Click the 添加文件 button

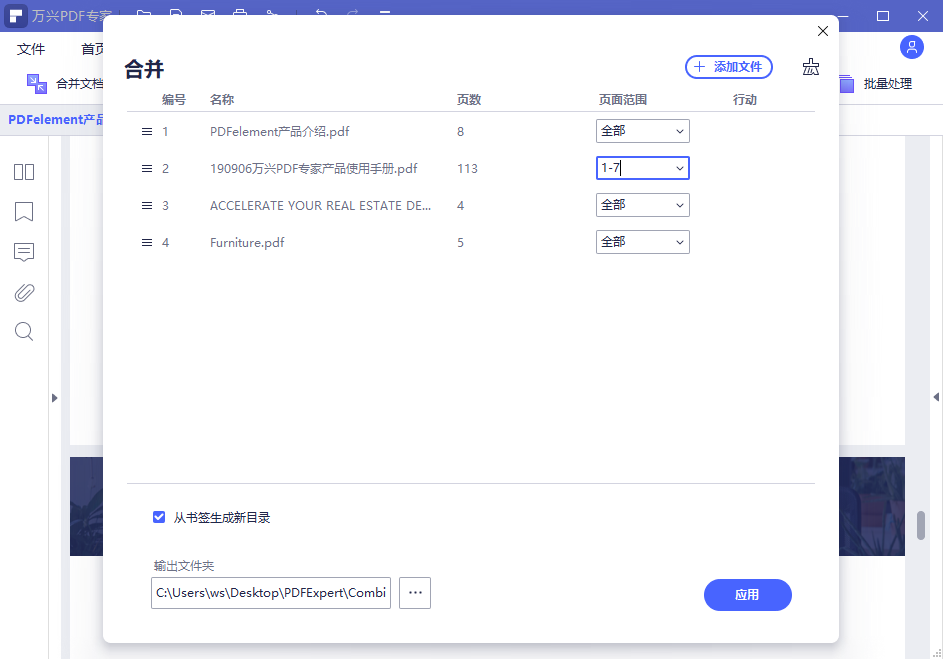point(728,66)
